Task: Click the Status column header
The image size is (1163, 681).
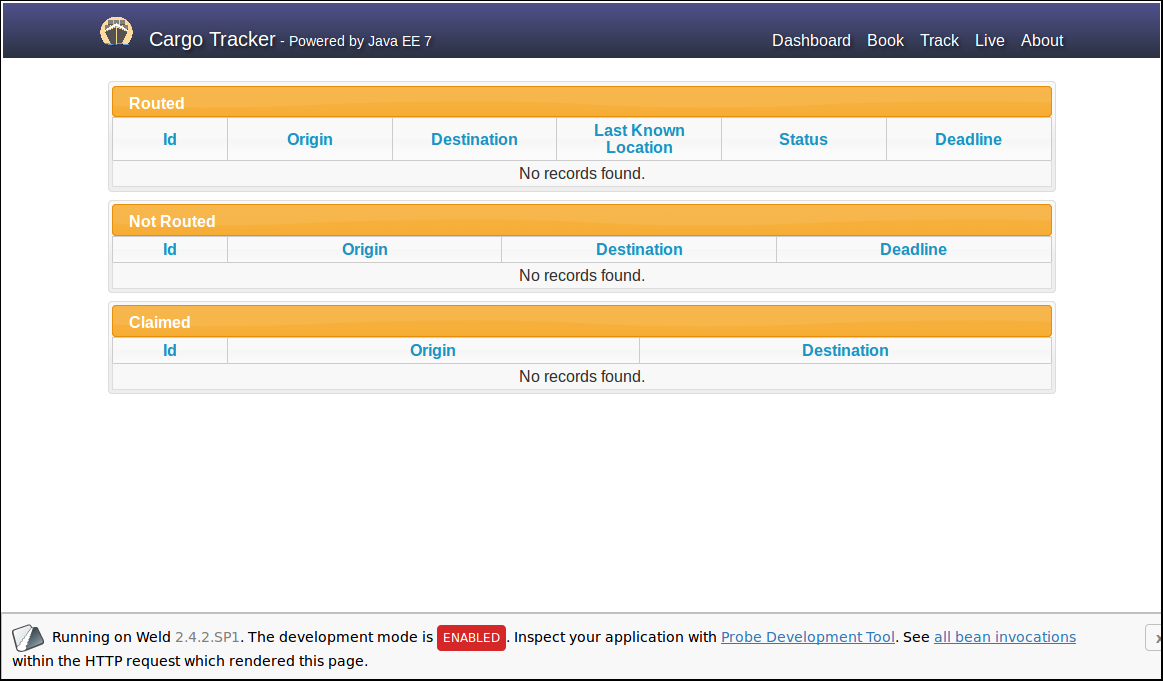Action: pos(803,139)
